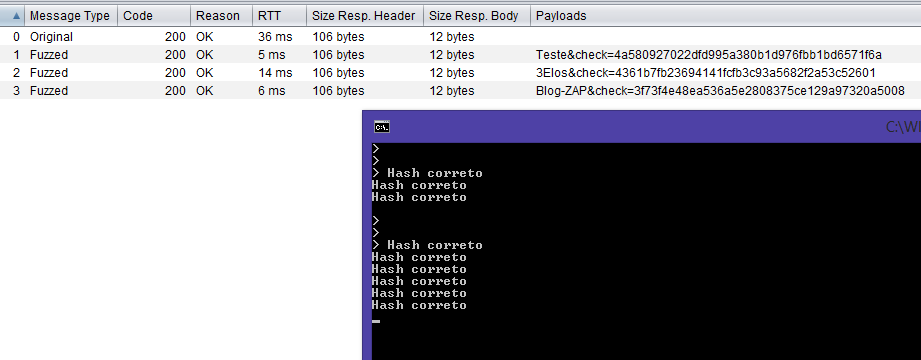Sort by the Reason column header

pyautogui.click(x=221, y=16)
